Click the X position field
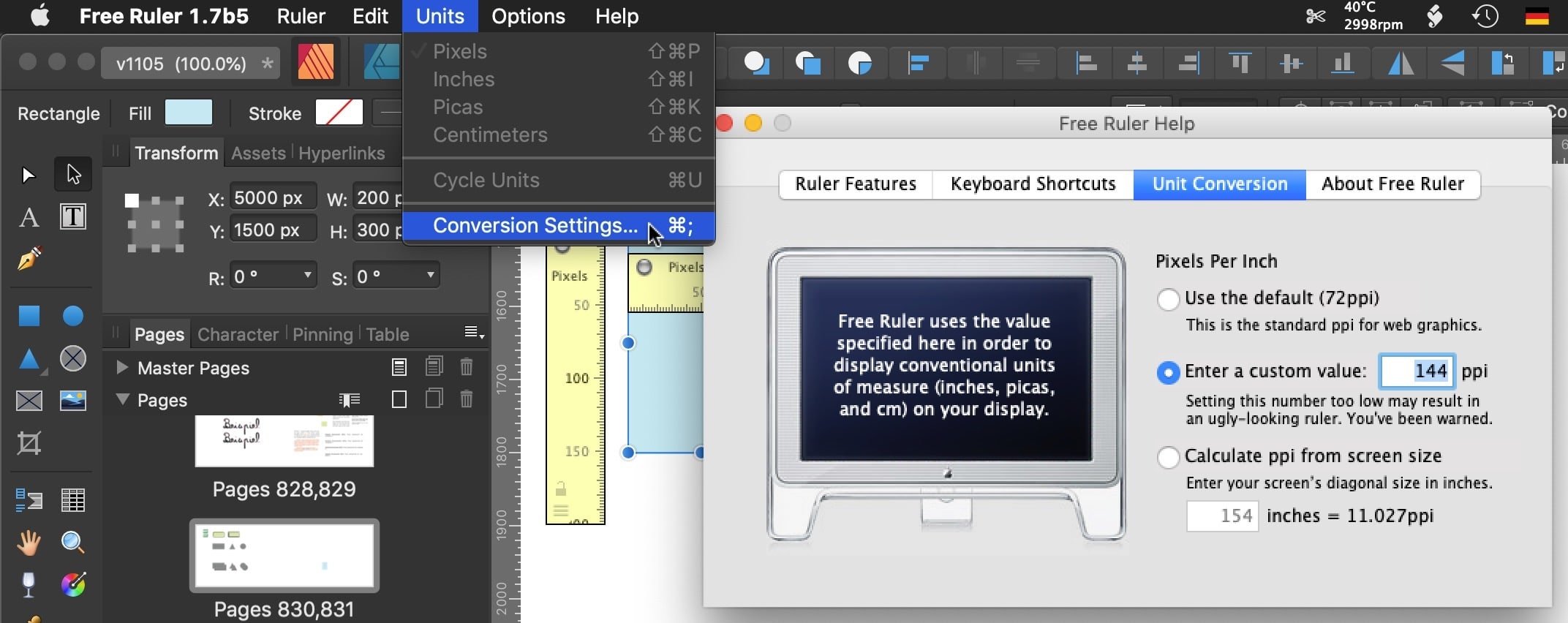 pos(274,197)
